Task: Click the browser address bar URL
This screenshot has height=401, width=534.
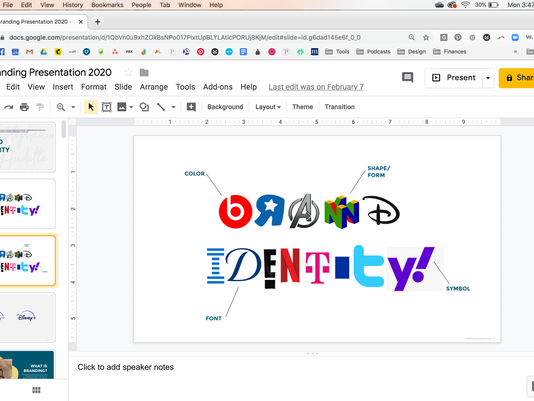Action: coord(185,37)
